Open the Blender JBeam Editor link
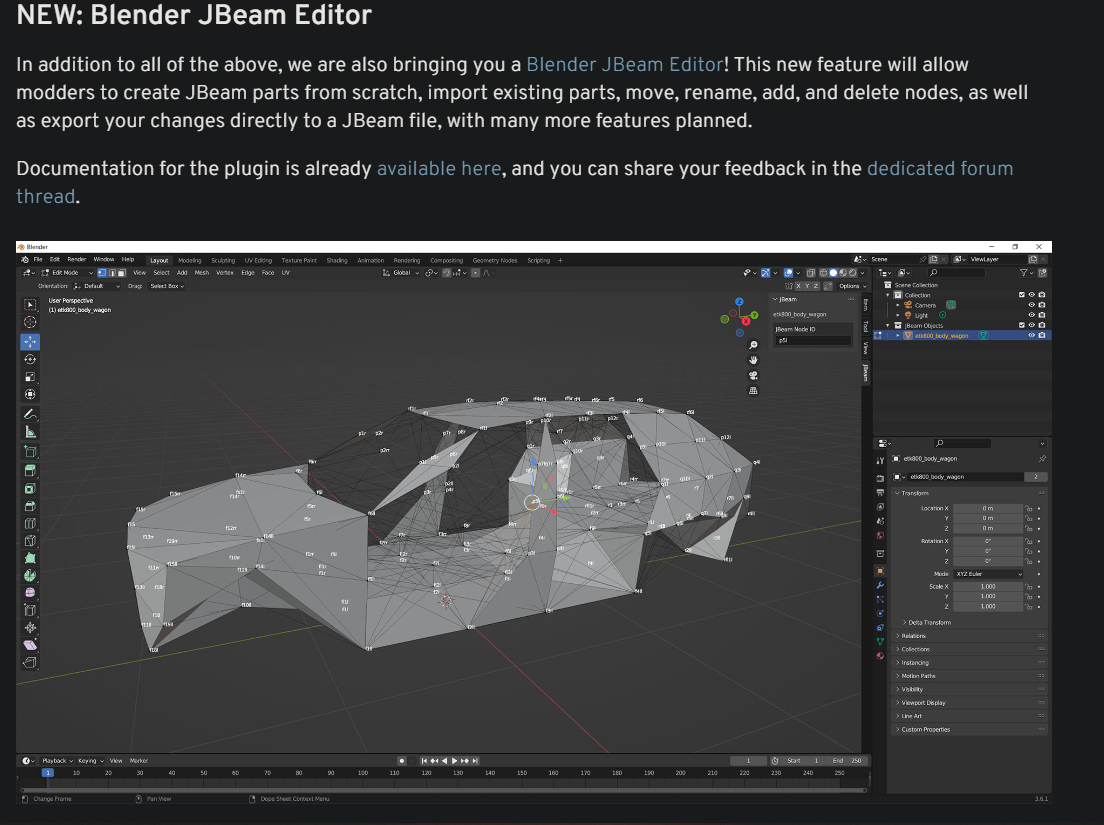This screenshot has height=825, width=1104. pos(625,65)
